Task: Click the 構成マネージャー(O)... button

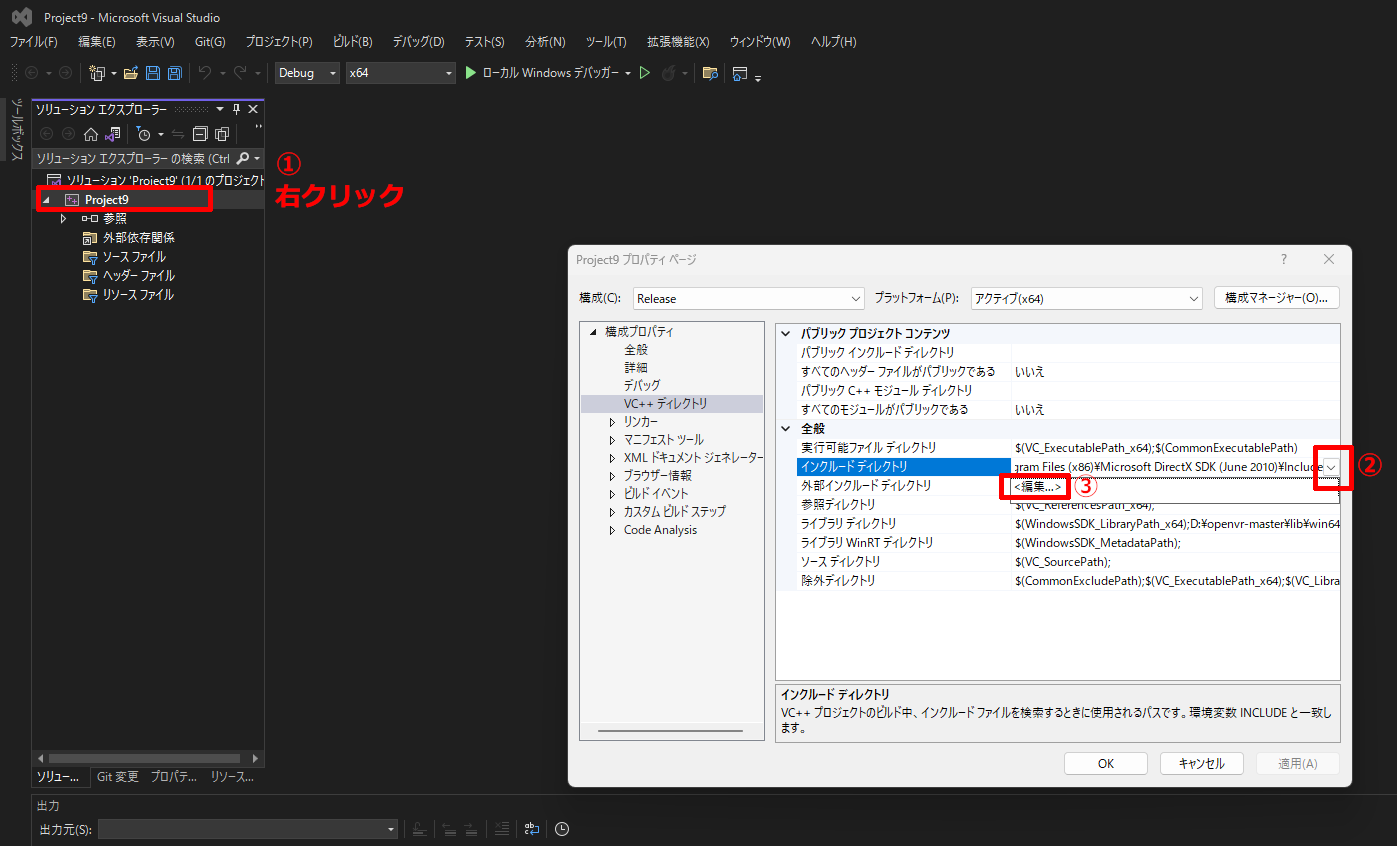Action: coord(1276,298)
